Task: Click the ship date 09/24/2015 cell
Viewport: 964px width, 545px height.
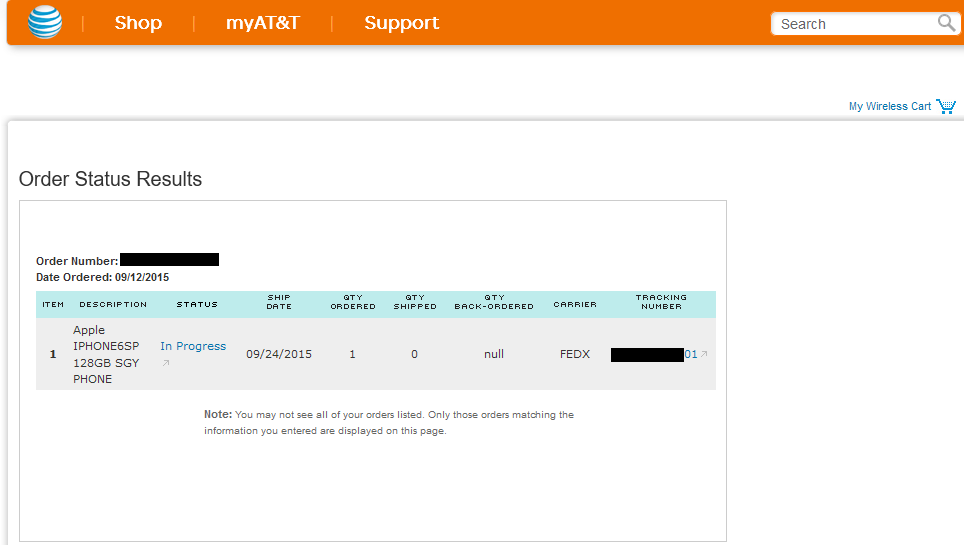Action: [279, 354]
